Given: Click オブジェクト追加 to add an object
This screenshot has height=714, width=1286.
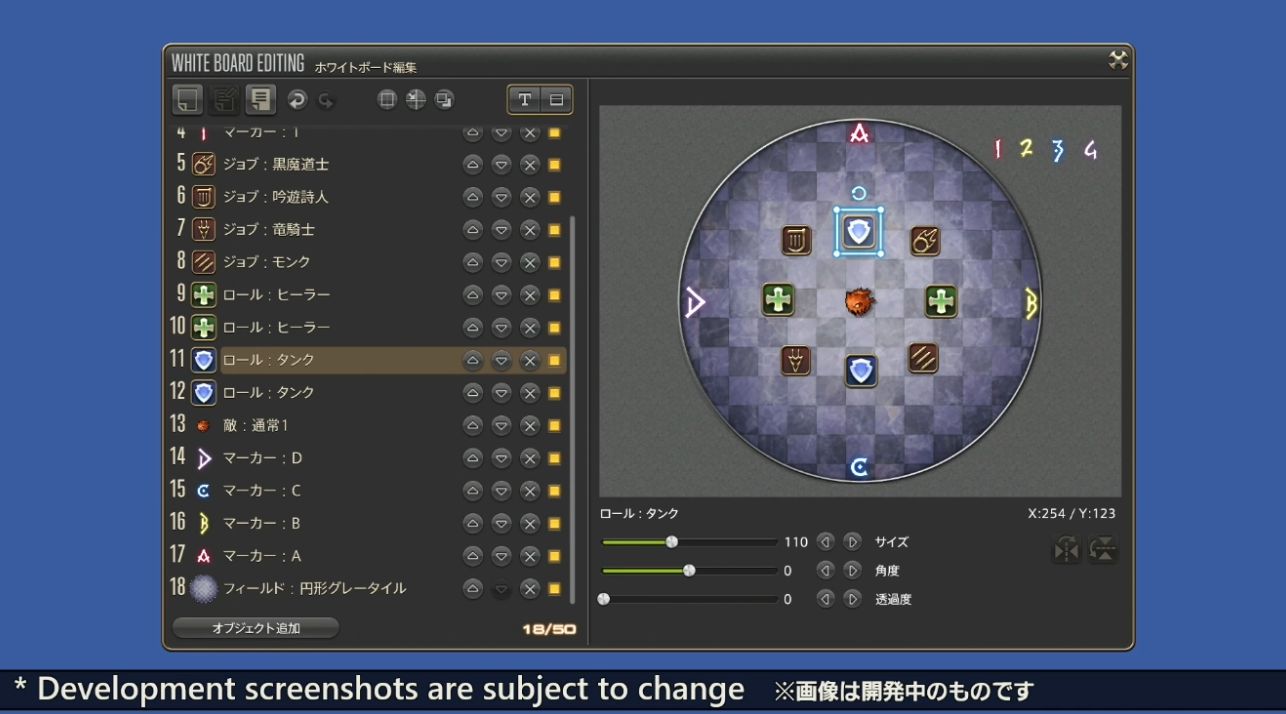Looking at the screenshot, I should [256, 628].
